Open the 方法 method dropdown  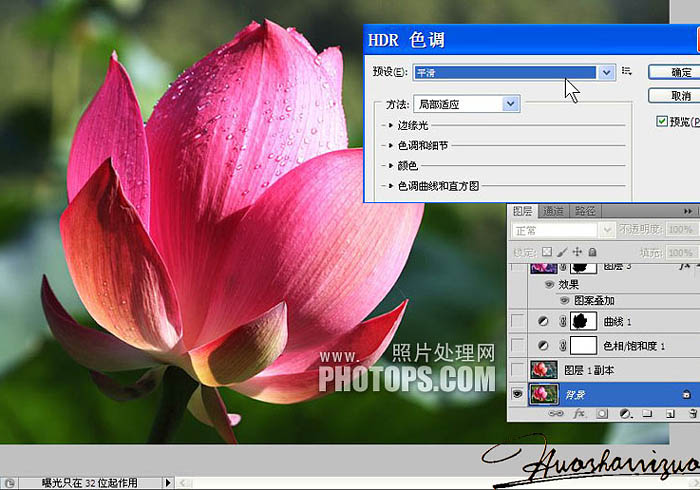click(x=511, y=104)
